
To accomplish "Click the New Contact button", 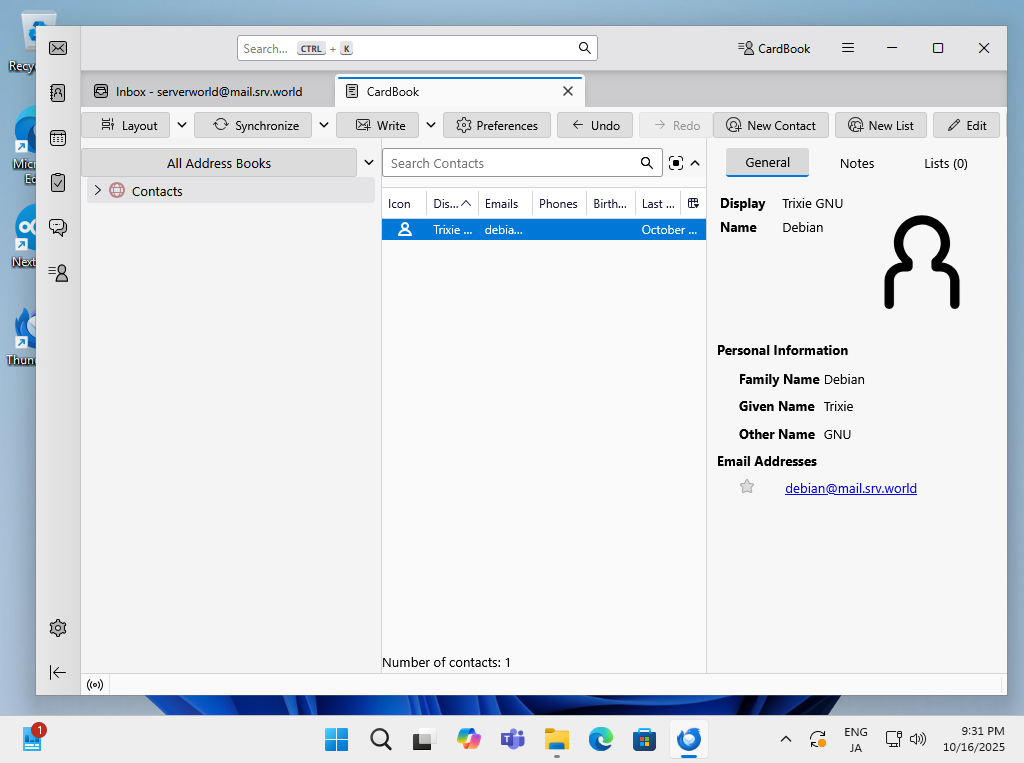I will 770,125.
